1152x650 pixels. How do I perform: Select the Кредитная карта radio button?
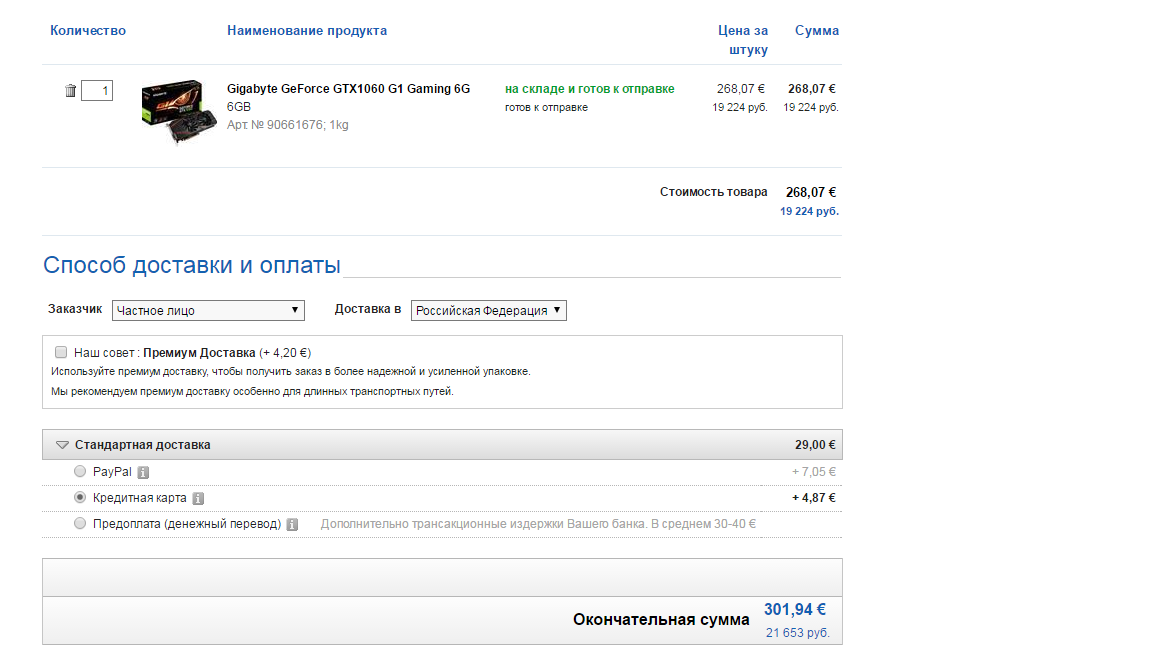coord(80,497)
